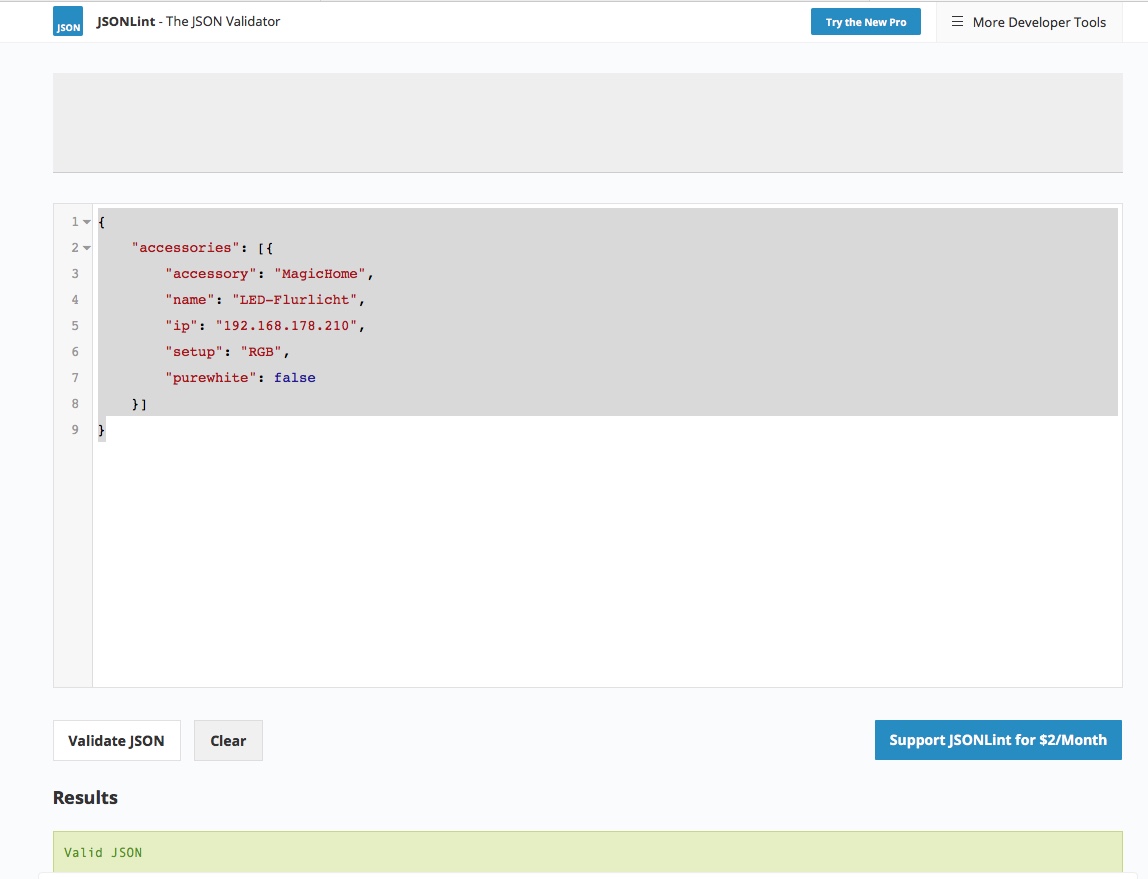Collapse the accessories array fold arrow on line 2

click(x=87, y=248)
